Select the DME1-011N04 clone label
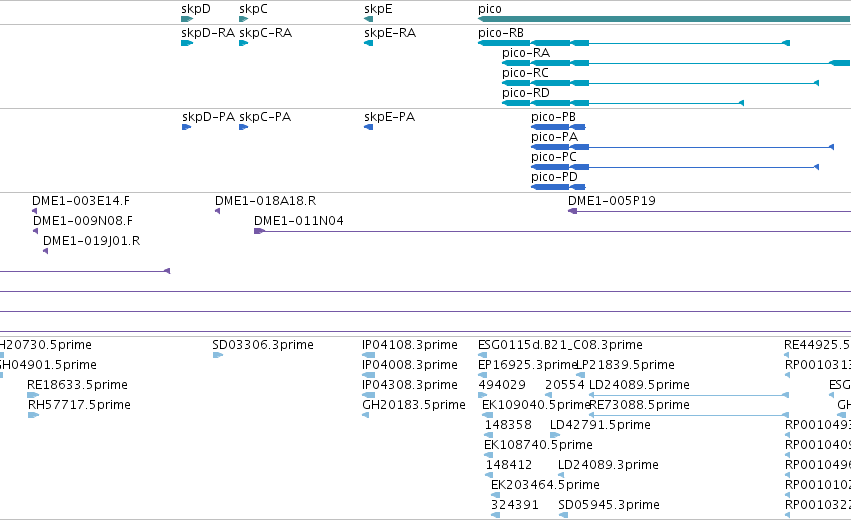This screenshot has height=520, width=851. coord(299,221)
